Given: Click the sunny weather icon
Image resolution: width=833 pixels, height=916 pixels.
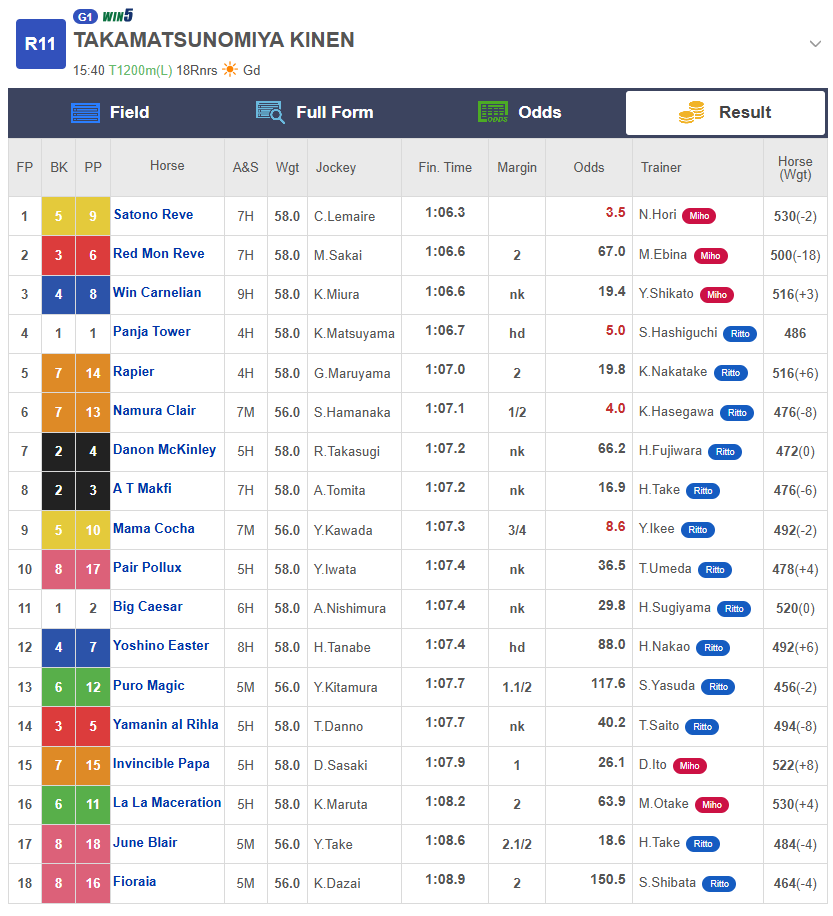Looking at the screenshot, I should point(230,70).
